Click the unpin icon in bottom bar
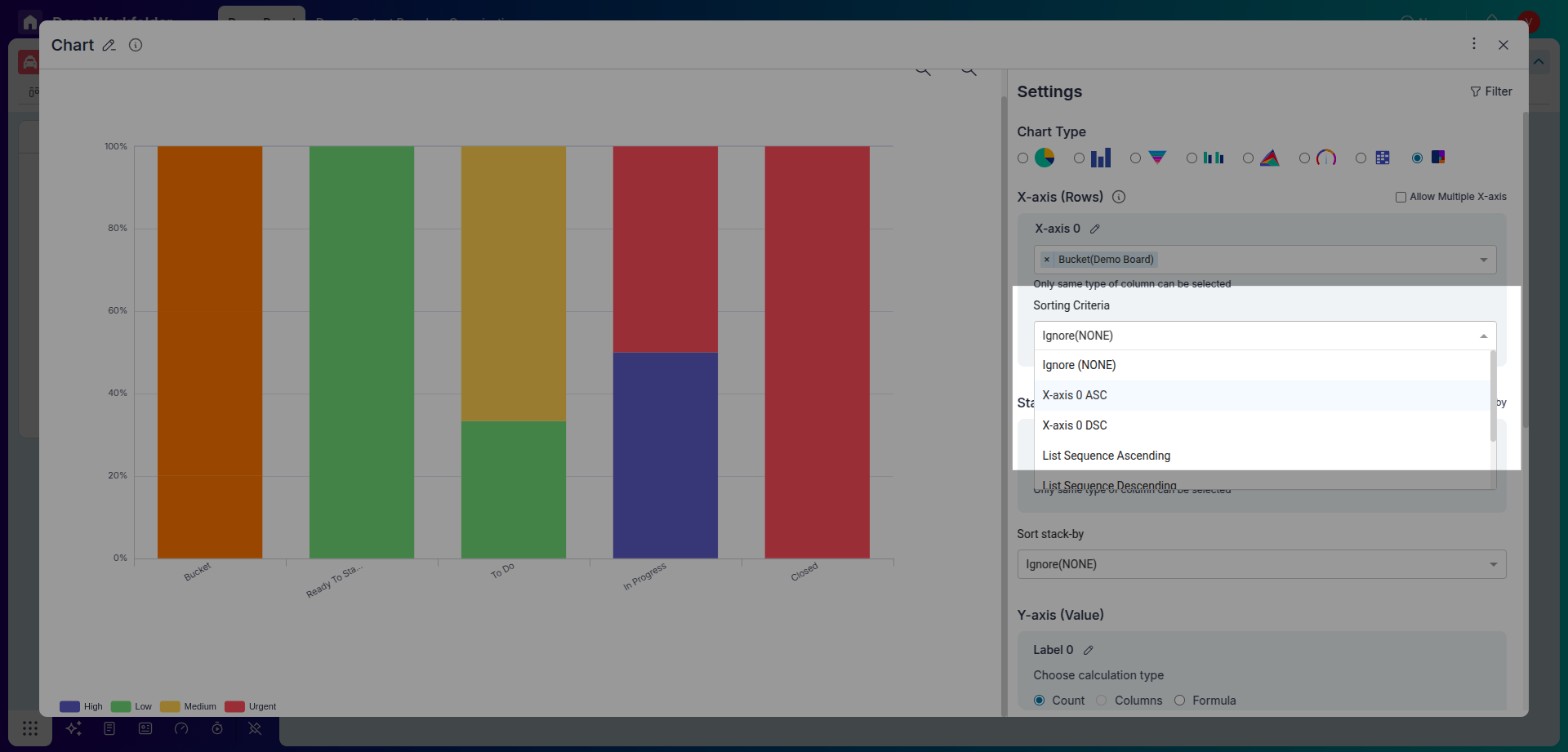 255,728
